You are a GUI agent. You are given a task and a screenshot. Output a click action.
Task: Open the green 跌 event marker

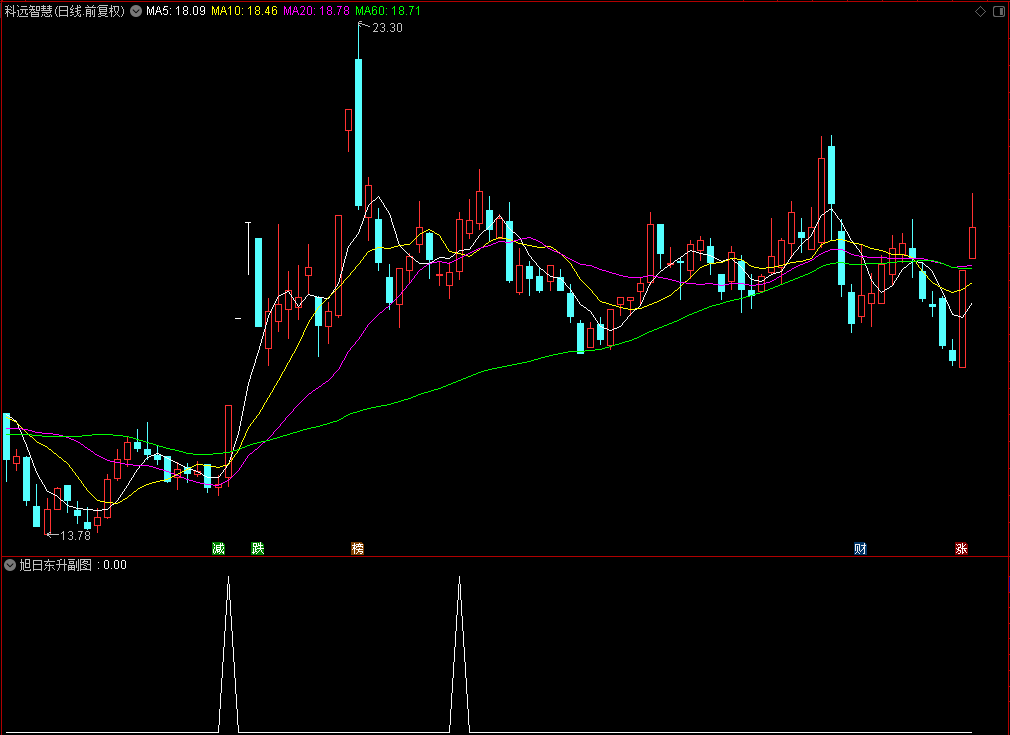pos(258,548)
